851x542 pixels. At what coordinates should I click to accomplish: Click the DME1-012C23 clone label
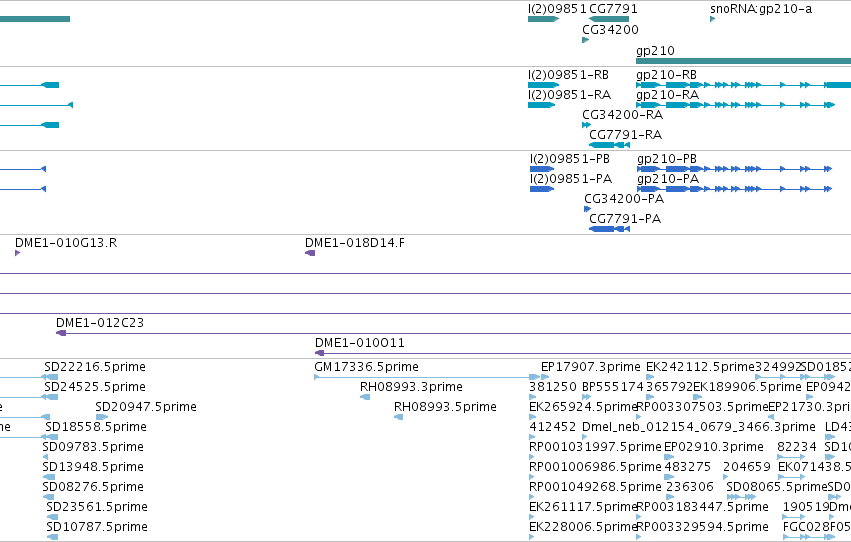(100, 323)
